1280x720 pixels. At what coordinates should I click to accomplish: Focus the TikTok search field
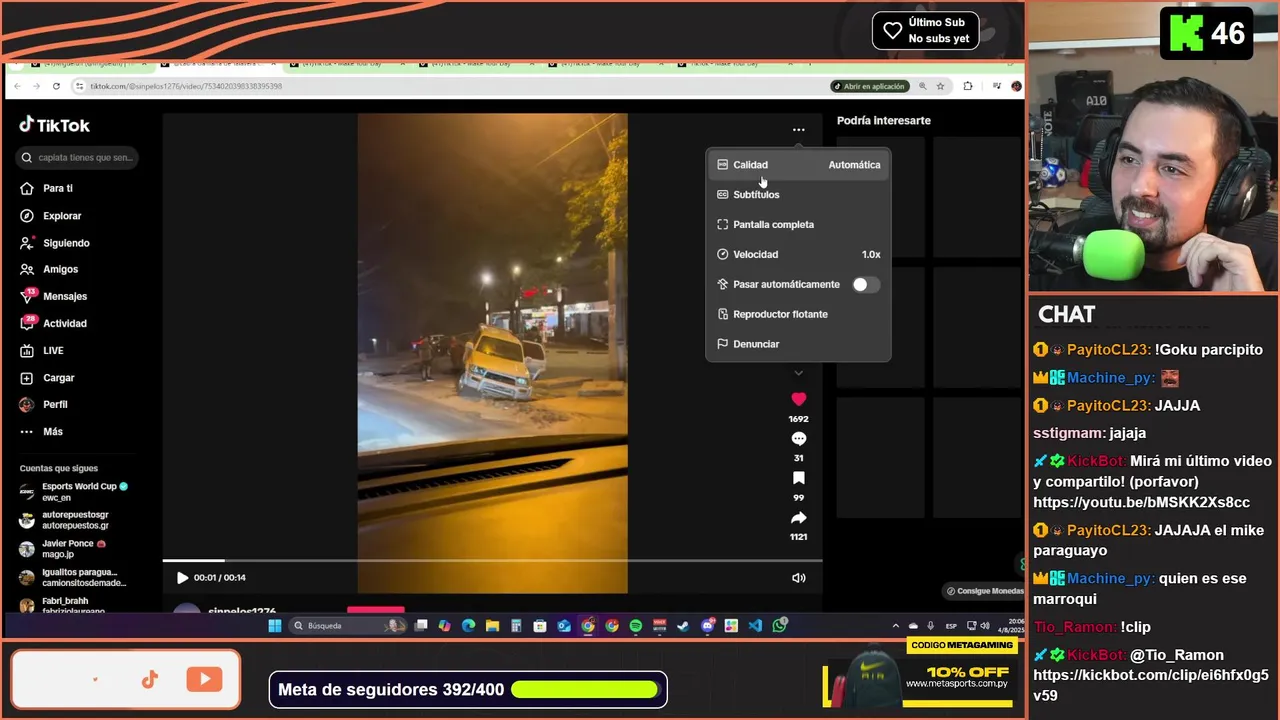pyautogui.click(x=78, y=158)
